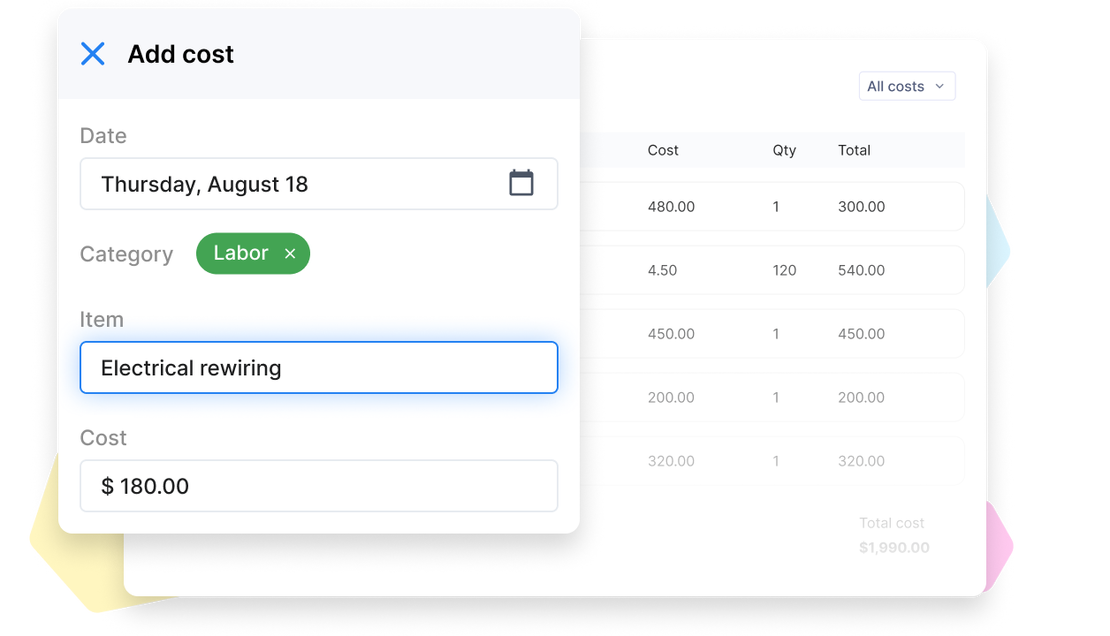The height and width of the screenshot is (636, 1110).
Task: Focus the Item field containing Electrical rewiring
Action: [318, 367]
